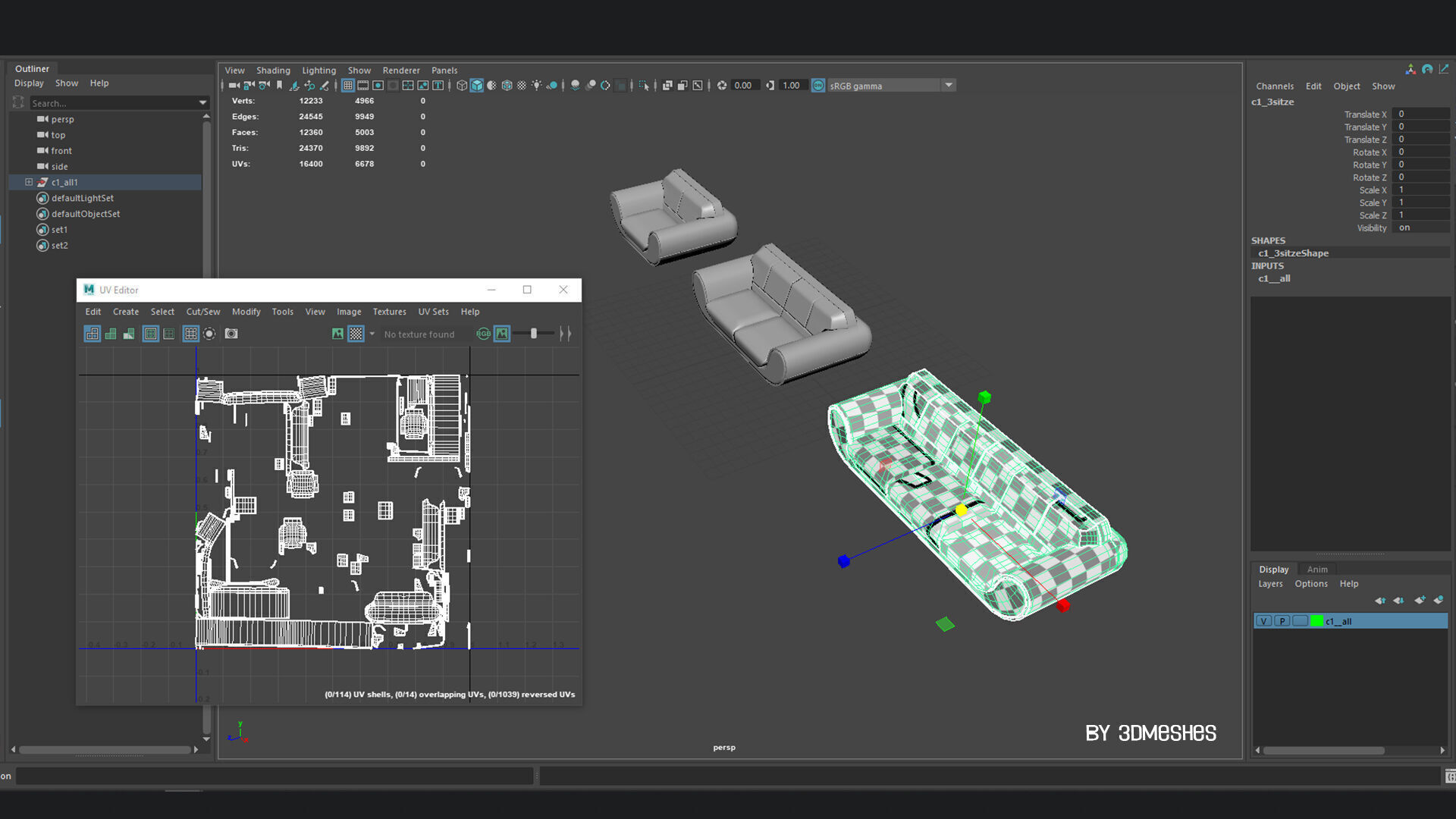The height and width of the screenshot is (819, 1456).
Task: Click the select camera icon in viewport toolbar
Action: [234, 86]
